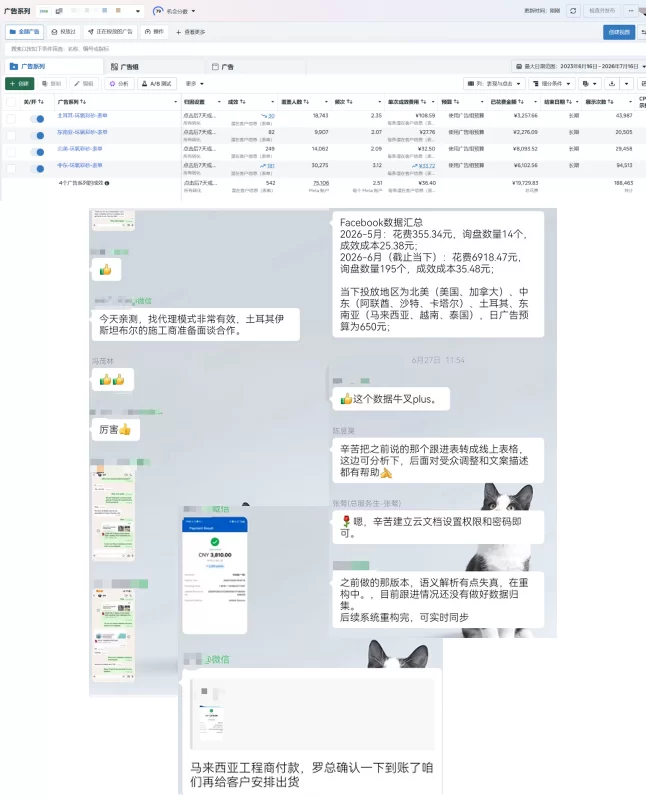The width and height of the screenshot is (646, 800).
Task: Select the 全部广告 view
Action: pyautogui.click(x=24, y=32)
